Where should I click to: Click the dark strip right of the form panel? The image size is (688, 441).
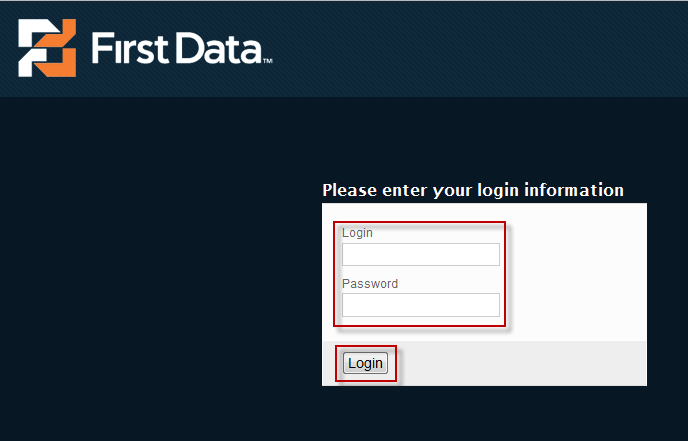667,294
